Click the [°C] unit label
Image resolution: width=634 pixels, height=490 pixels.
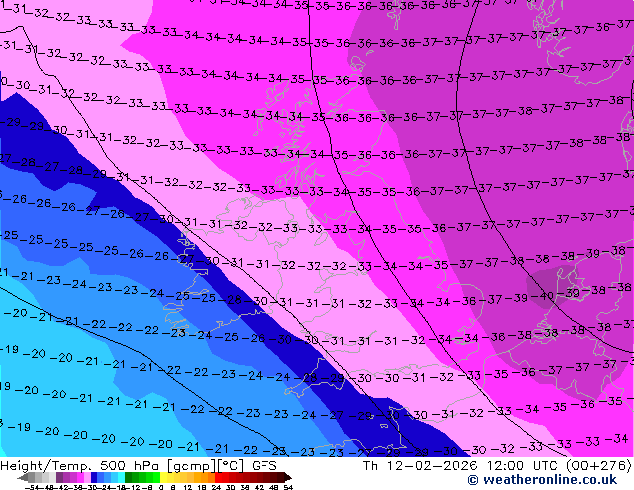coord(231,466)
